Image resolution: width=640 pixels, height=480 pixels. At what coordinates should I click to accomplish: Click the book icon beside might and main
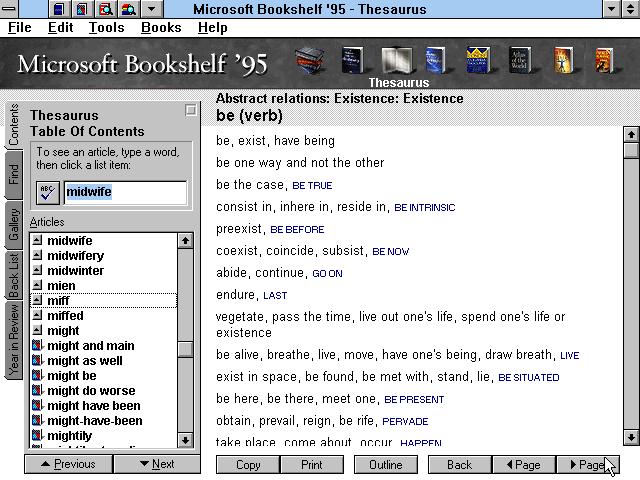[x=37, y=345]
